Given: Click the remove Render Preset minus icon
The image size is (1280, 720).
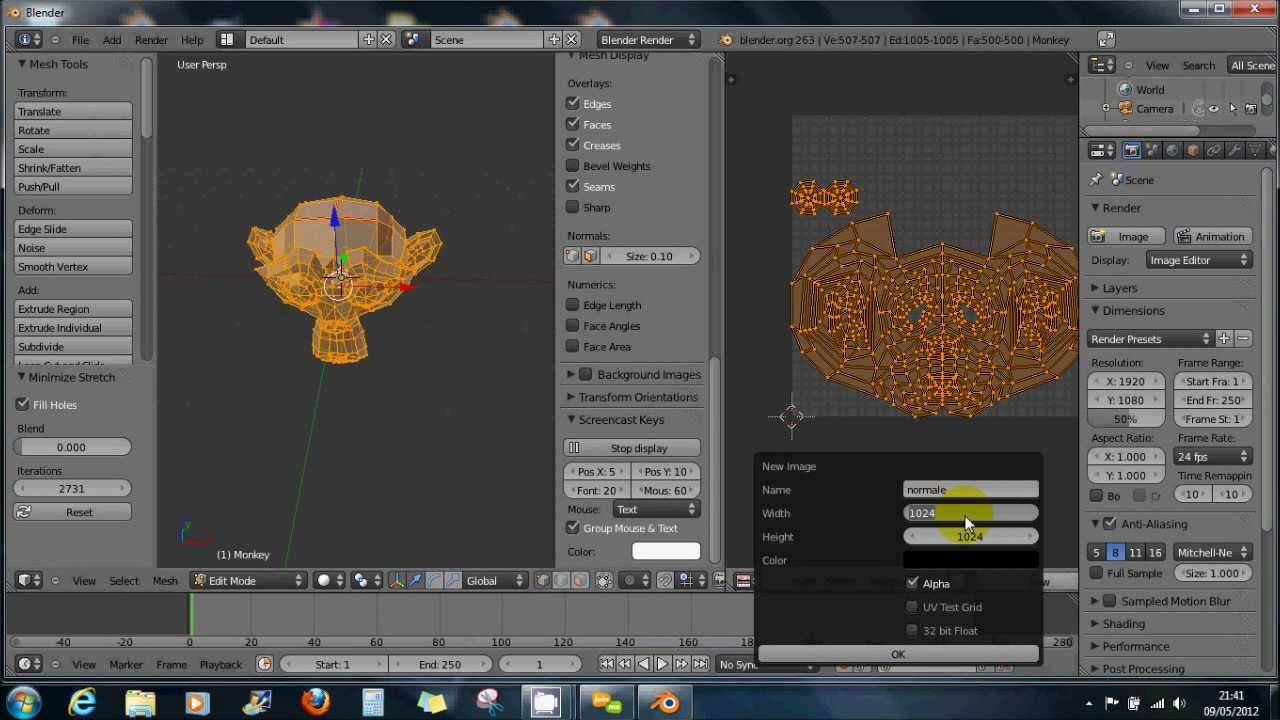Looking at the screenshot, I should tap(1243, 339).
